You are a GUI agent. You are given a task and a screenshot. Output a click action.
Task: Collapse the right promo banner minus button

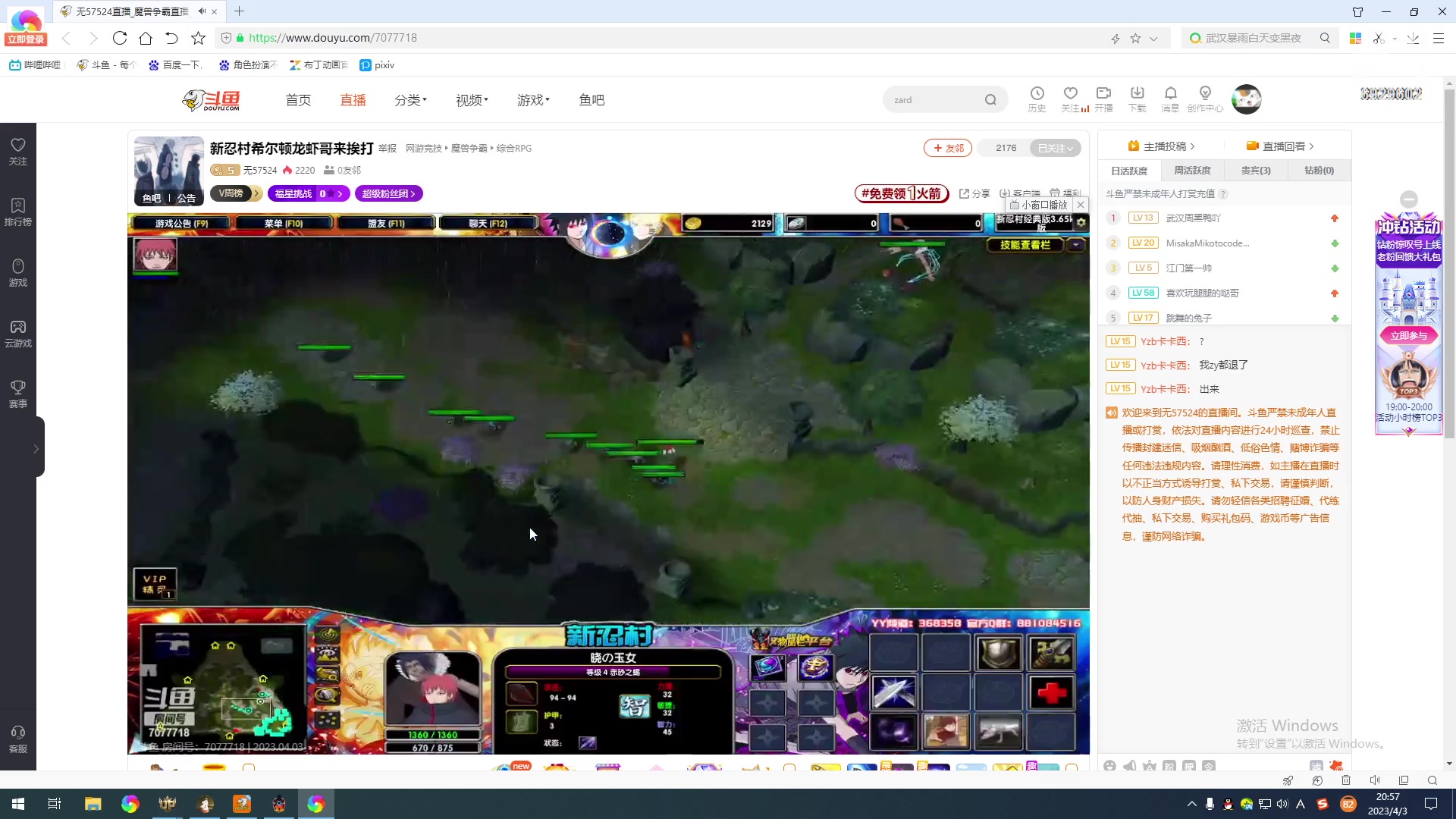pyautogui.click(x=1409, y=199)
